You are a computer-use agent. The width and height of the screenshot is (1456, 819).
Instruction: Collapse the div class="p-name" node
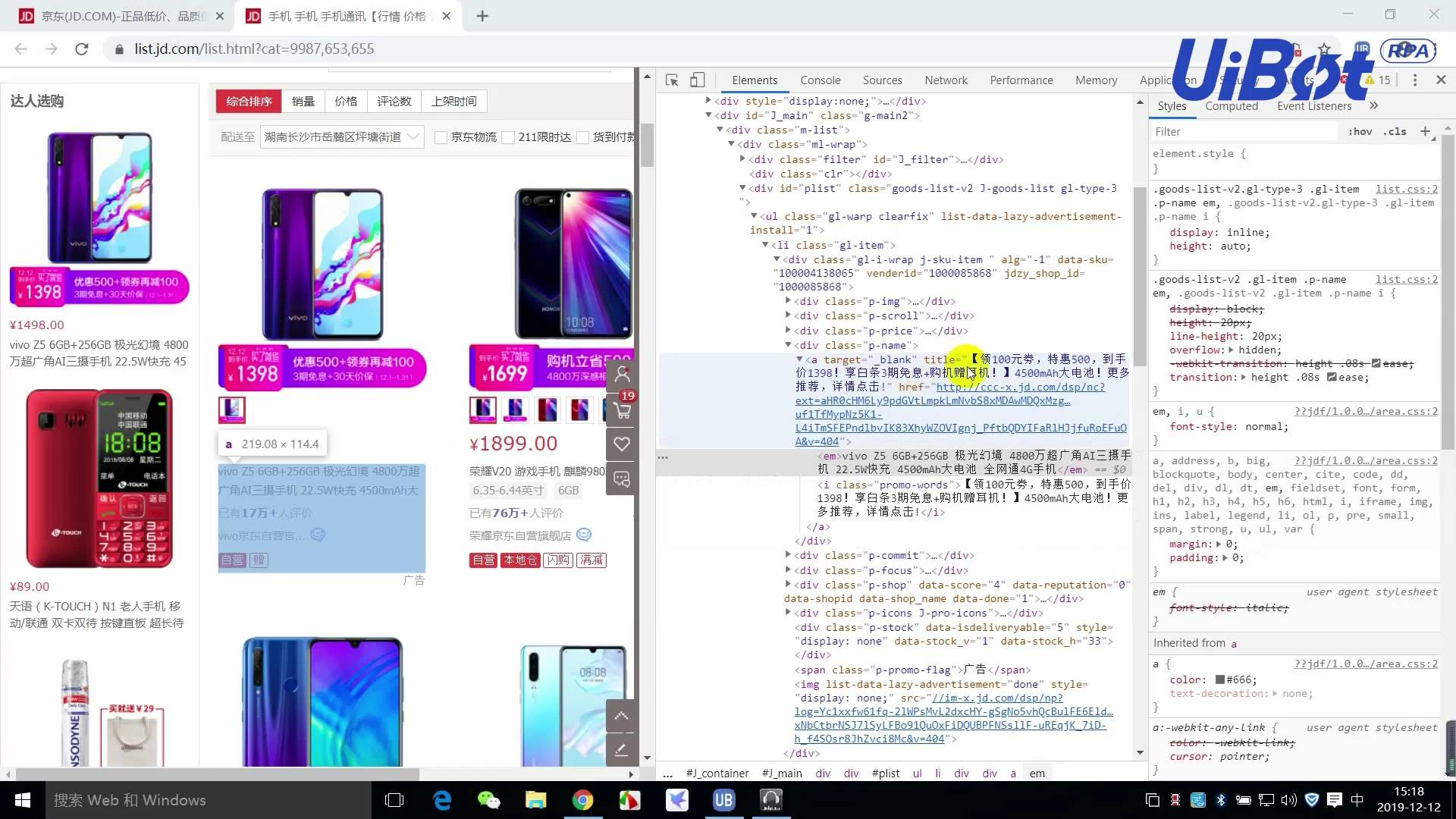click(788, 345)
